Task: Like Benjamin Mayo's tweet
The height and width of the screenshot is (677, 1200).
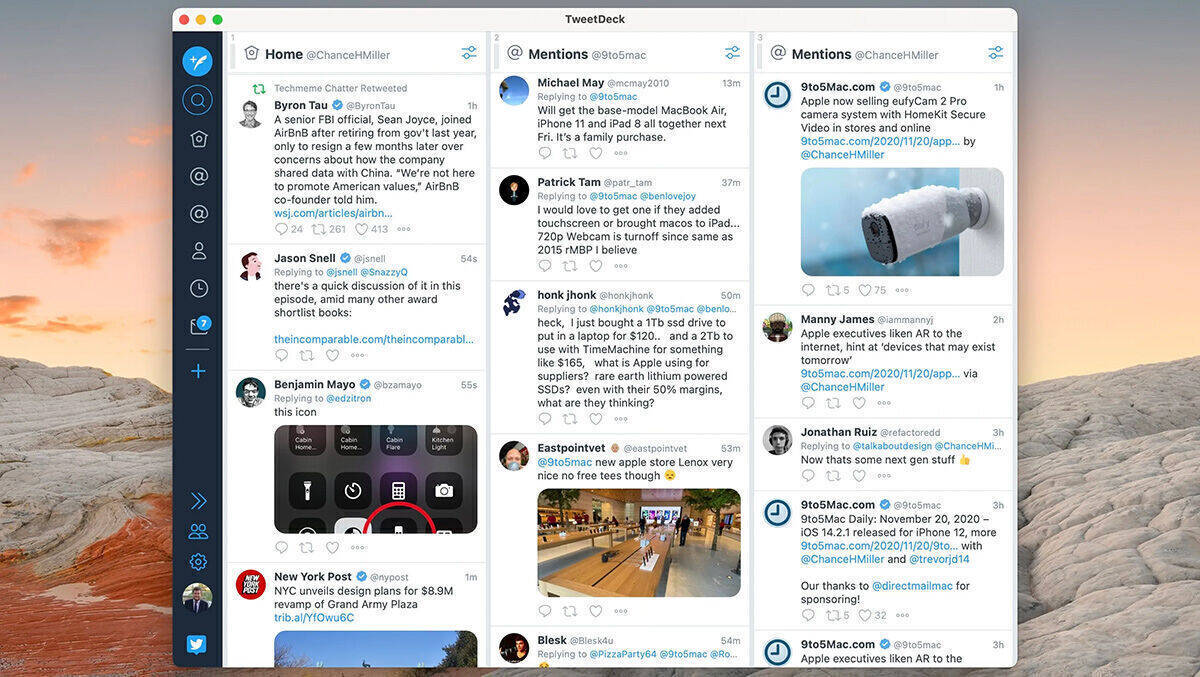Action: pyautogui.click(x=332, y=547)
